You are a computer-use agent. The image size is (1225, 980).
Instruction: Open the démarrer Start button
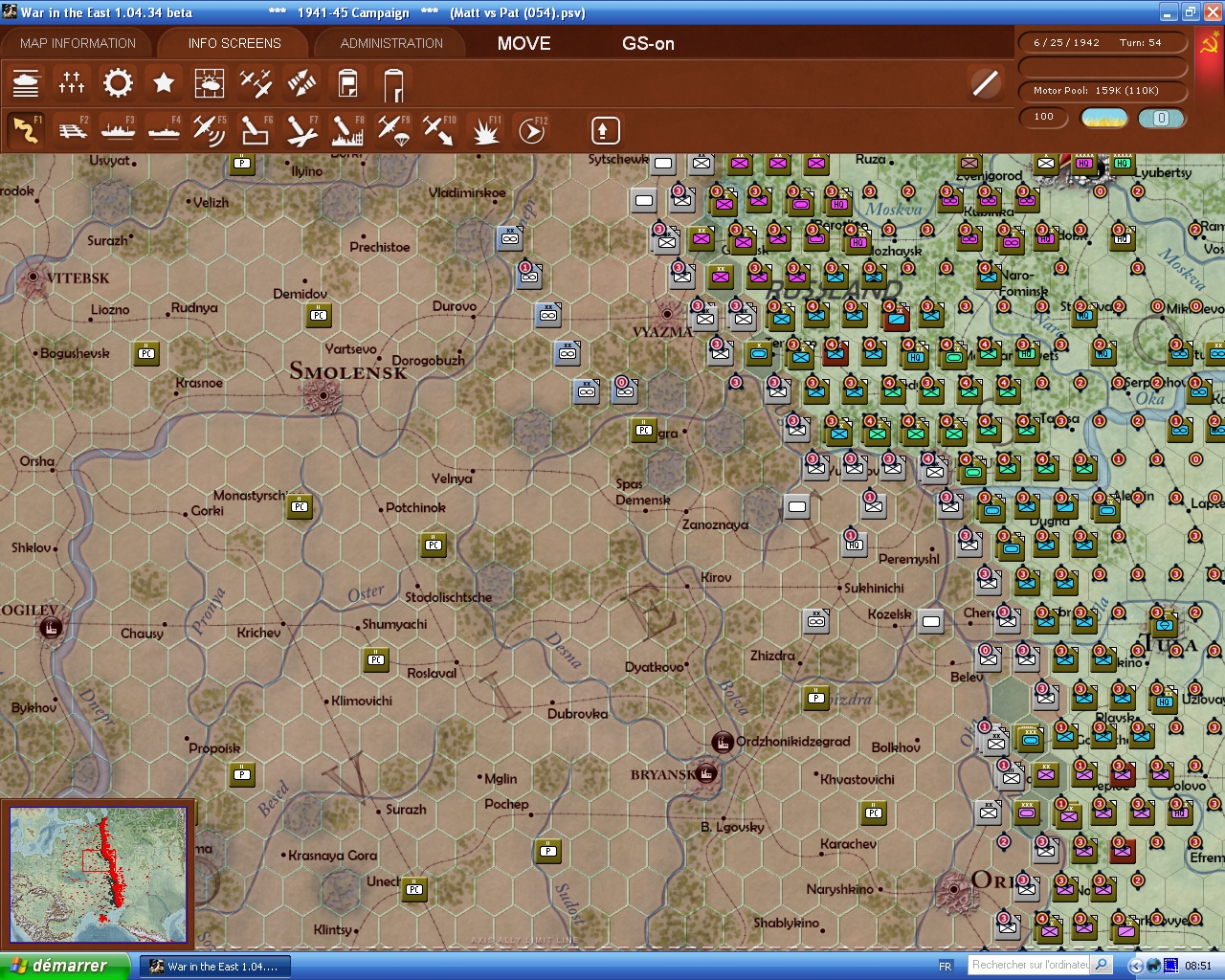64,966
